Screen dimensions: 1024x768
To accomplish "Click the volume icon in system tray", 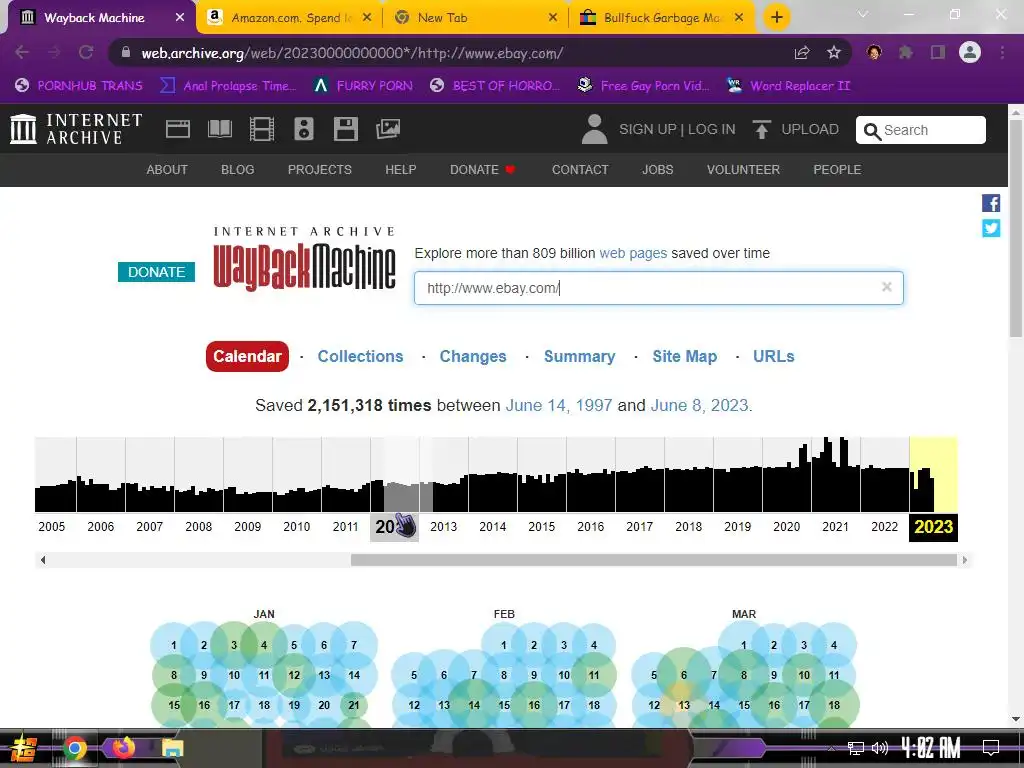I will click(880, 748).
